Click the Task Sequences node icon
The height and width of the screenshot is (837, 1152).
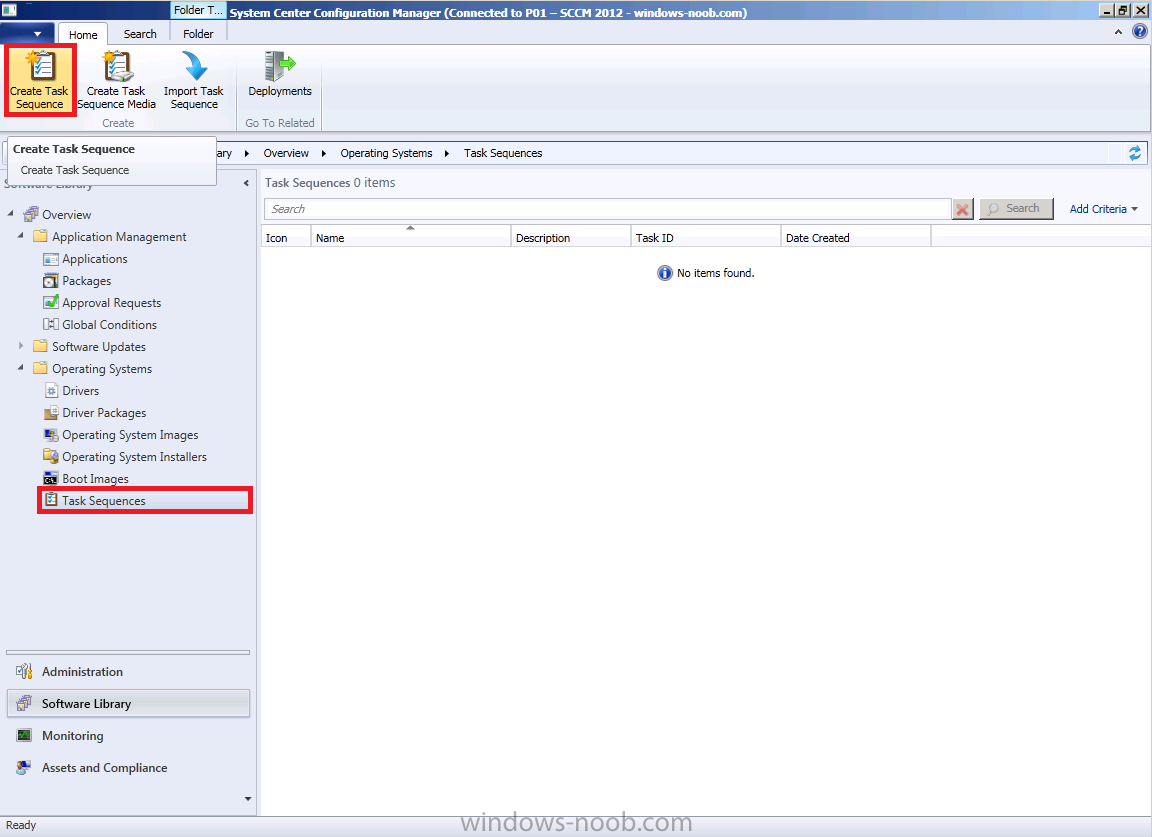tap(51, 500)
